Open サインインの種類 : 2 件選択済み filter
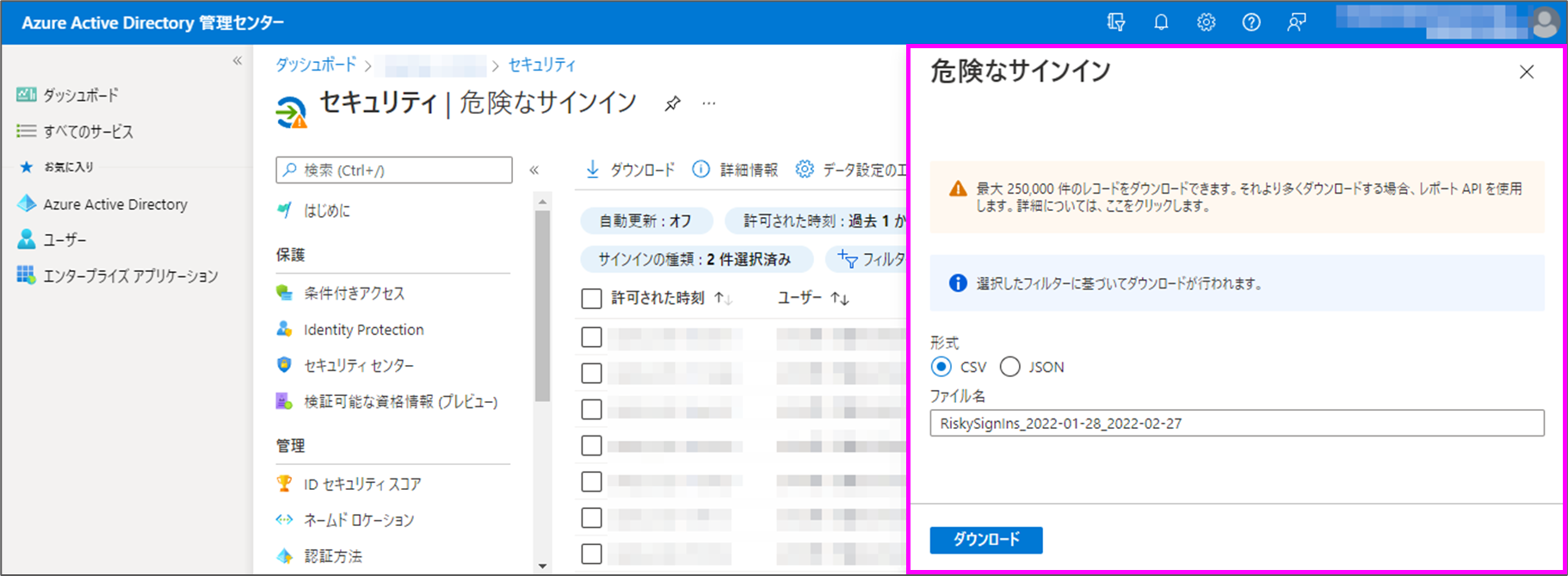Viewport: 1568px width, 576px height. [695, 259]
